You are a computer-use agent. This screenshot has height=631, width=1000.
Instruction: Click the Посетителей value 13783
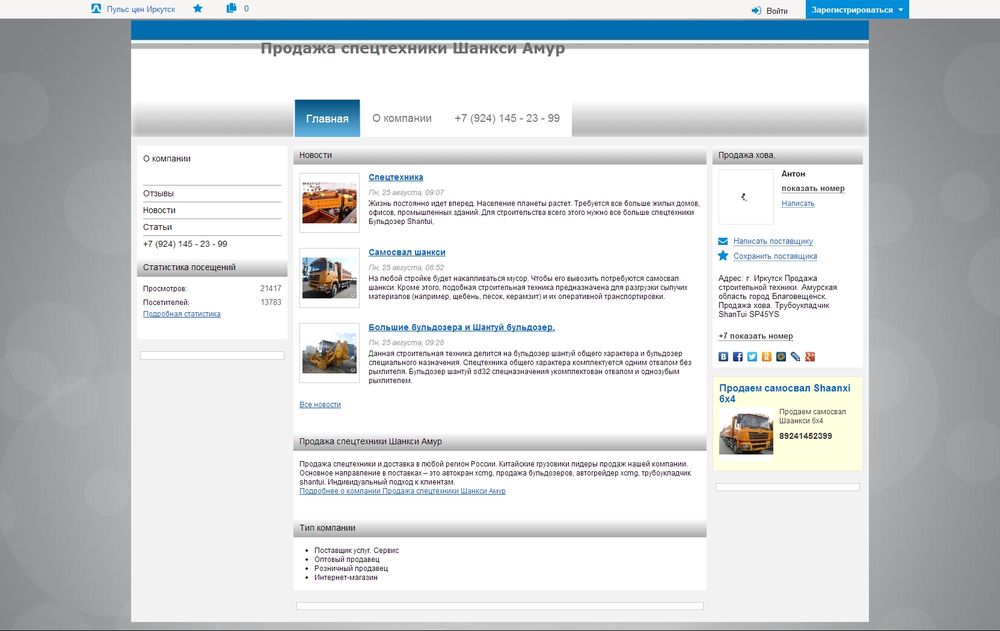pos(270,302)
